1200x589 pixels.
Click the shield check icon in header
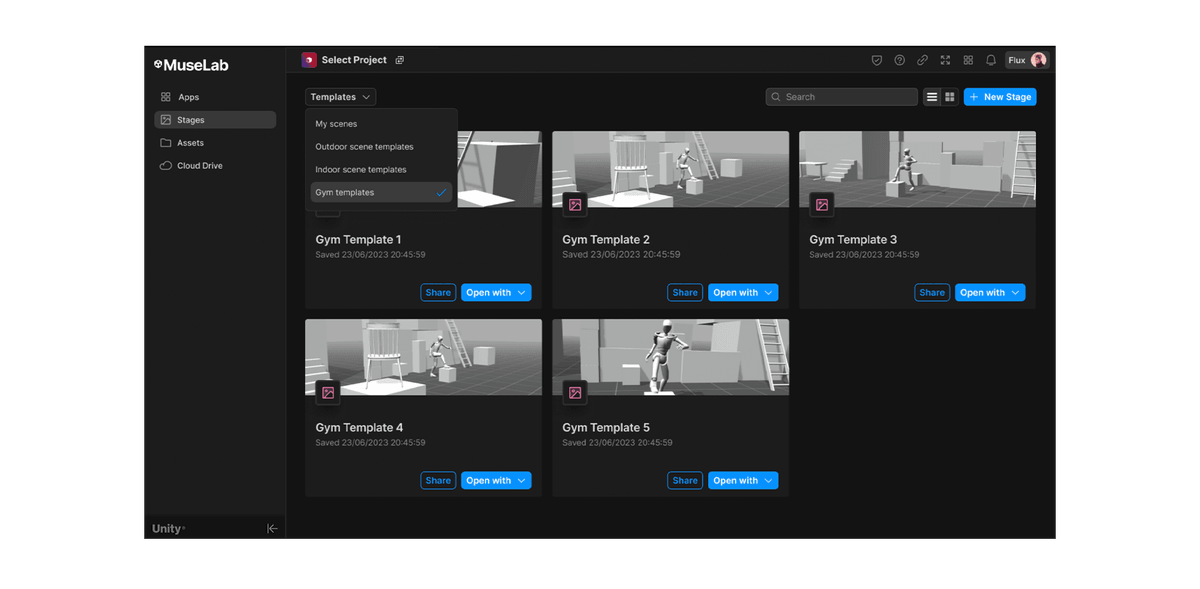pos(877,60)
